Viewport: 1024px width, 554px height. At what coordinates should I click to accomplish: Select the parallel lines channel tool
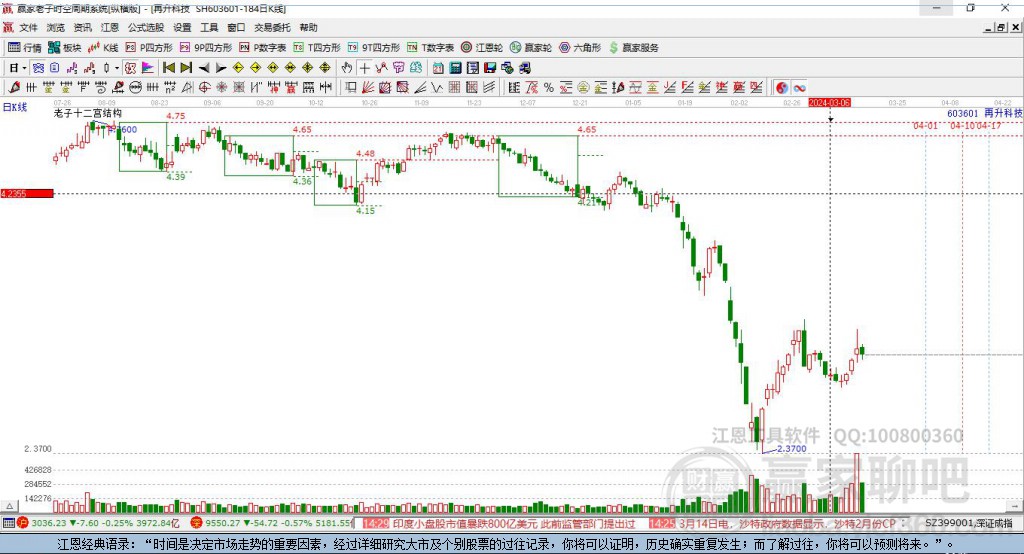tap(489, 88)
